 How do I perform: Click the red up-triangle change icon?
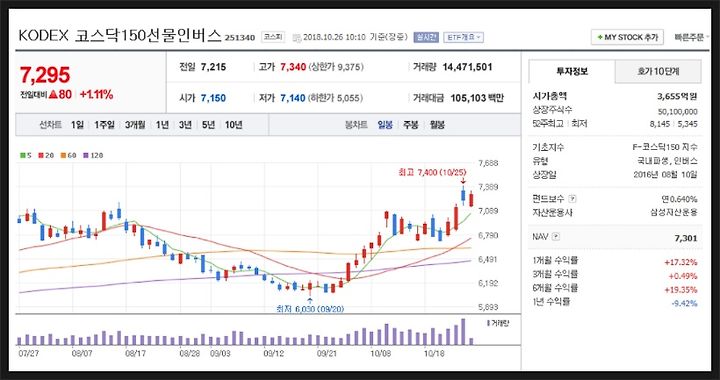(x=52, y=95)
